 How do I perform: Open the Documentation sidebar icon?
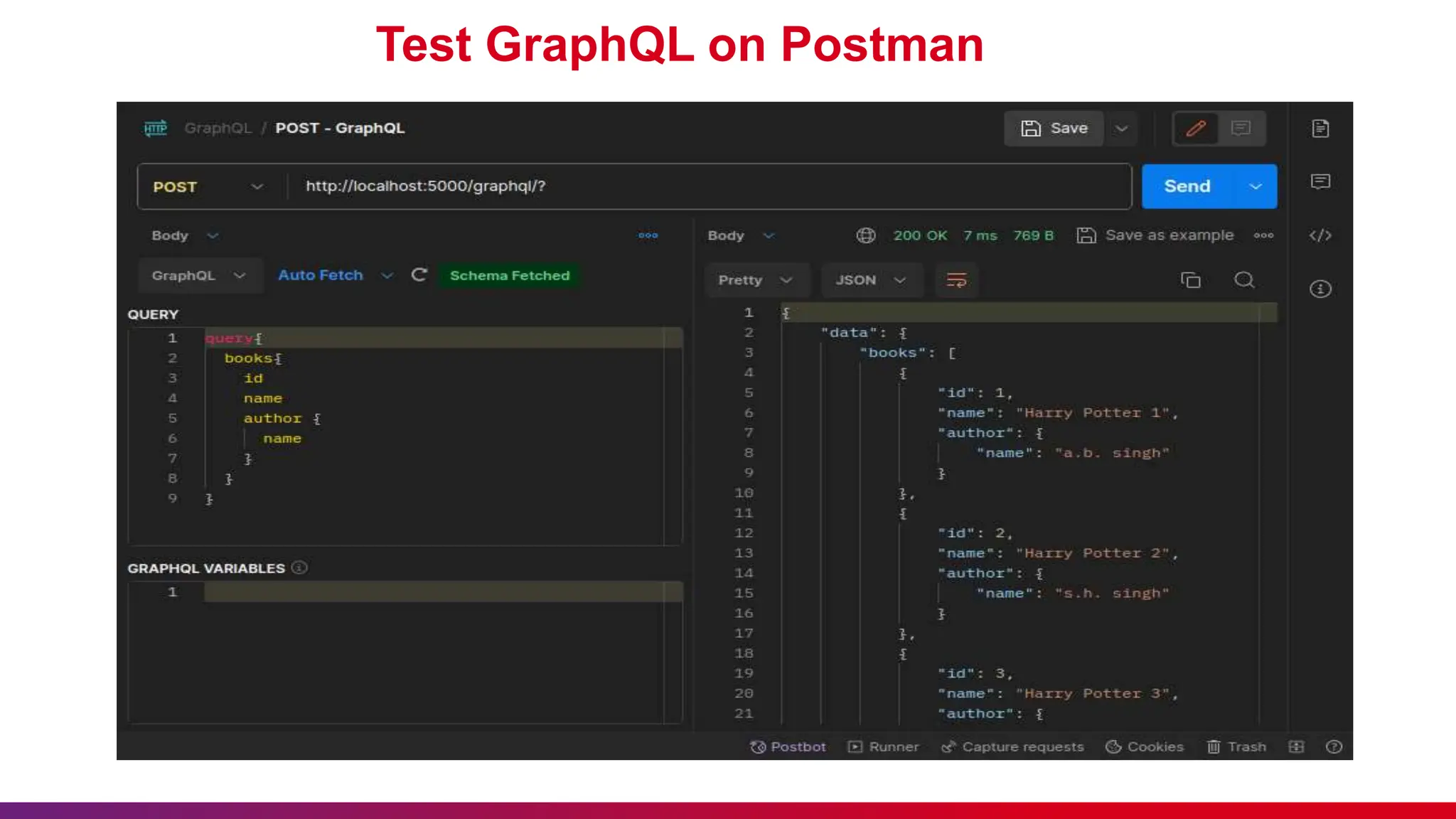click(x=1320, y=129)
